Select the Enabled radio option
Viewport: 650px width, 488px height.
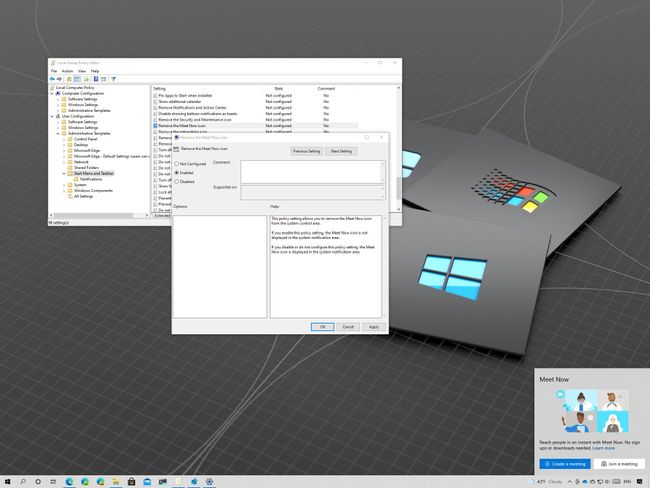pyautogui.click(x=178, y=172)
